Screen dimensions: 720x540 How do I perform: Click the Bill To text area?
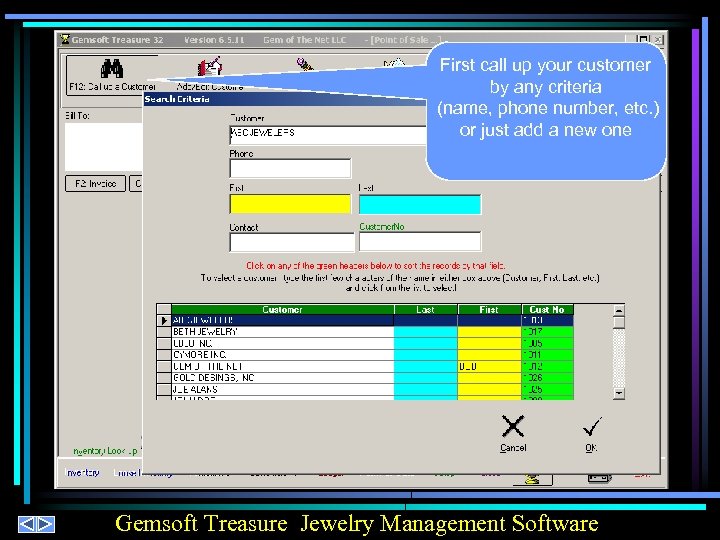click(x=104, y=147)
